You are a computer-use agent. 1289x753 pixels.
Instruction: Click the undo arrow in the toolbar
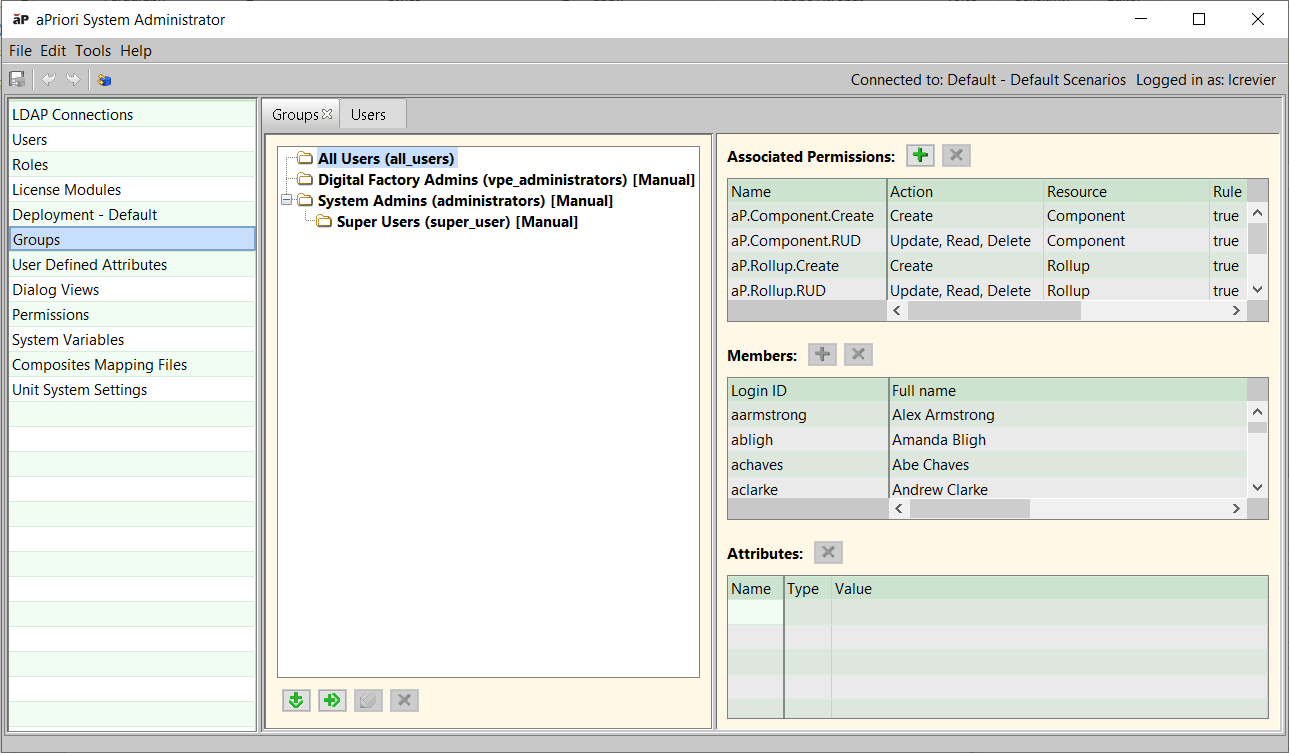point(48,80)
